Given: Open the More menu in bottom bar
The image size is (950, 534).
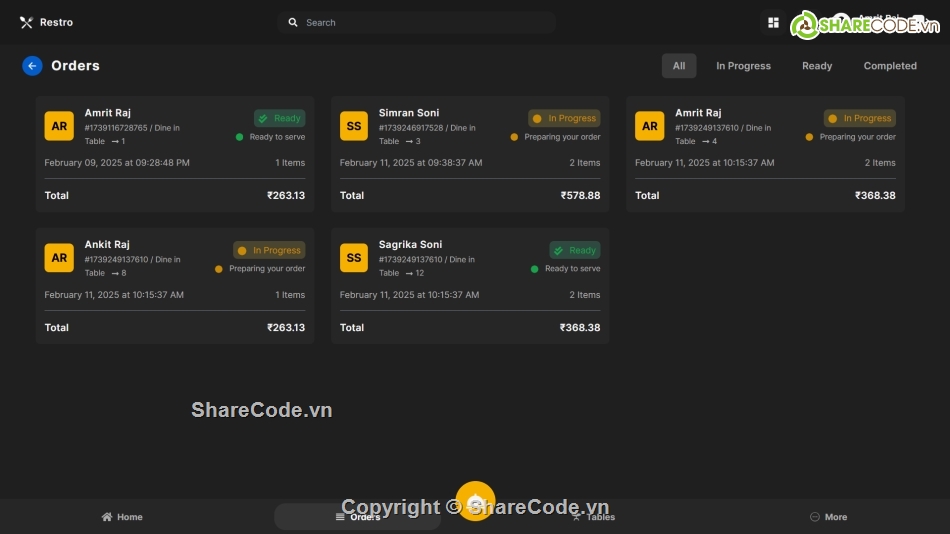Looking at the screenshot, I should [828, 517].
